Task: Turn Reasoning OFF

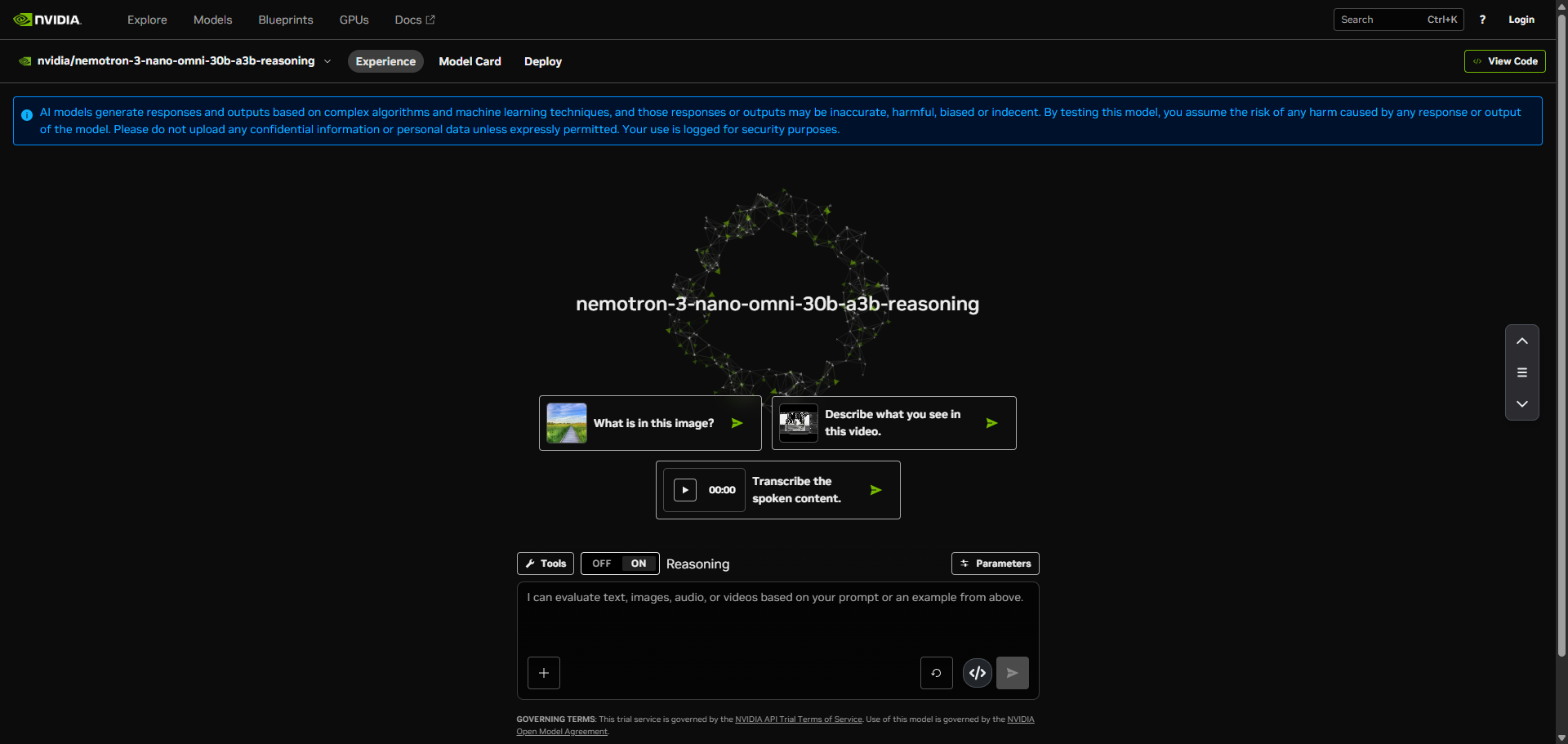Action: 602,564
